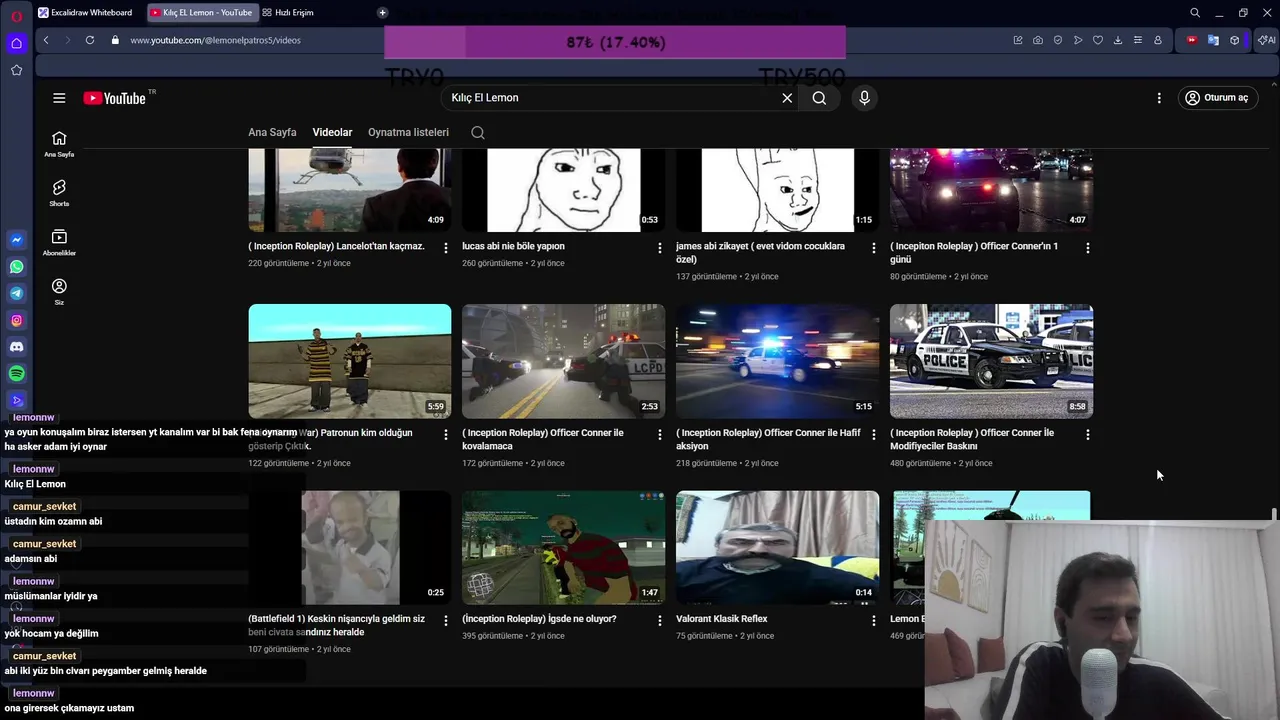The width and height of the screenshot is (1280, 720).
Task: Open options for Officer Conner ile kovalamaca
Action: 659,435
